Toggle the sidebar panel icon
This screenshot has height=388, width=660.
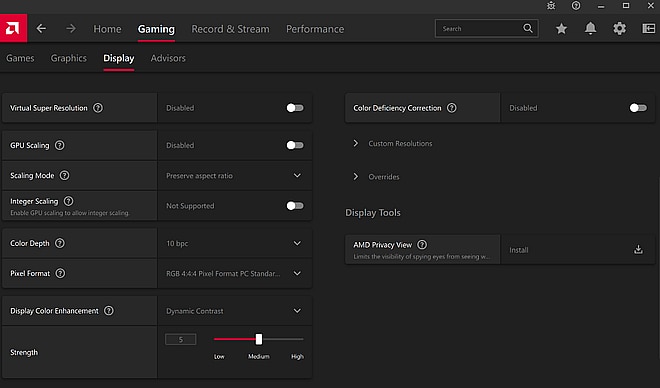(x=648, y=29)
